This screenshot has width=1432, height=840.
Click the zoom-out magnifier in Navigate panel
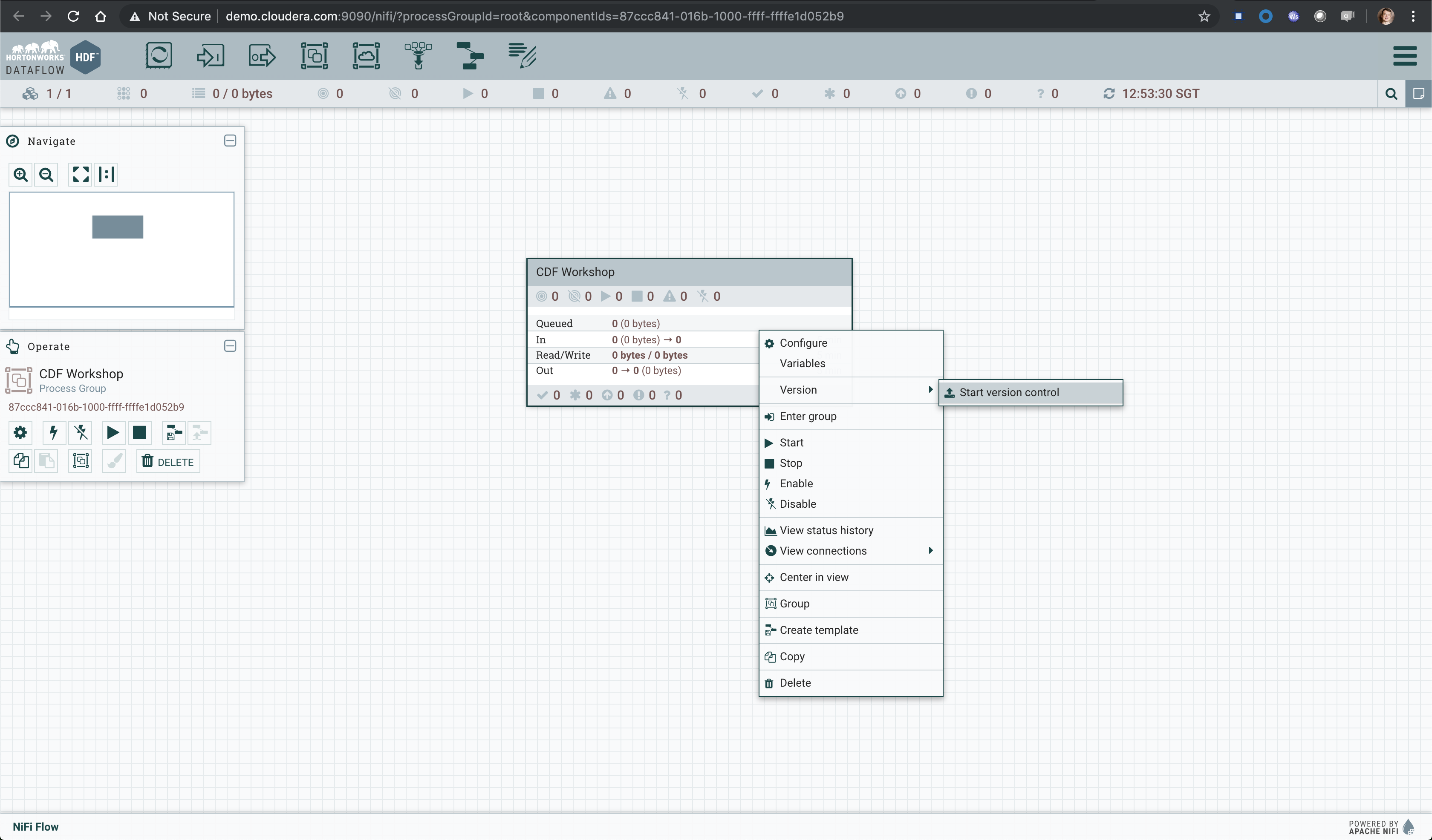pyautogui.click(x=46, y=174)
